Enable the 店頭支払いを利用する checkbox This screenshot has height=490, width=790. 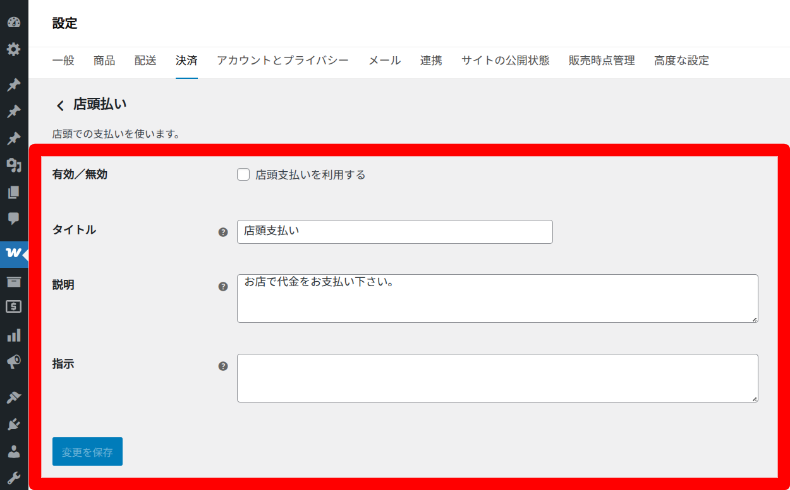point(243,175)
